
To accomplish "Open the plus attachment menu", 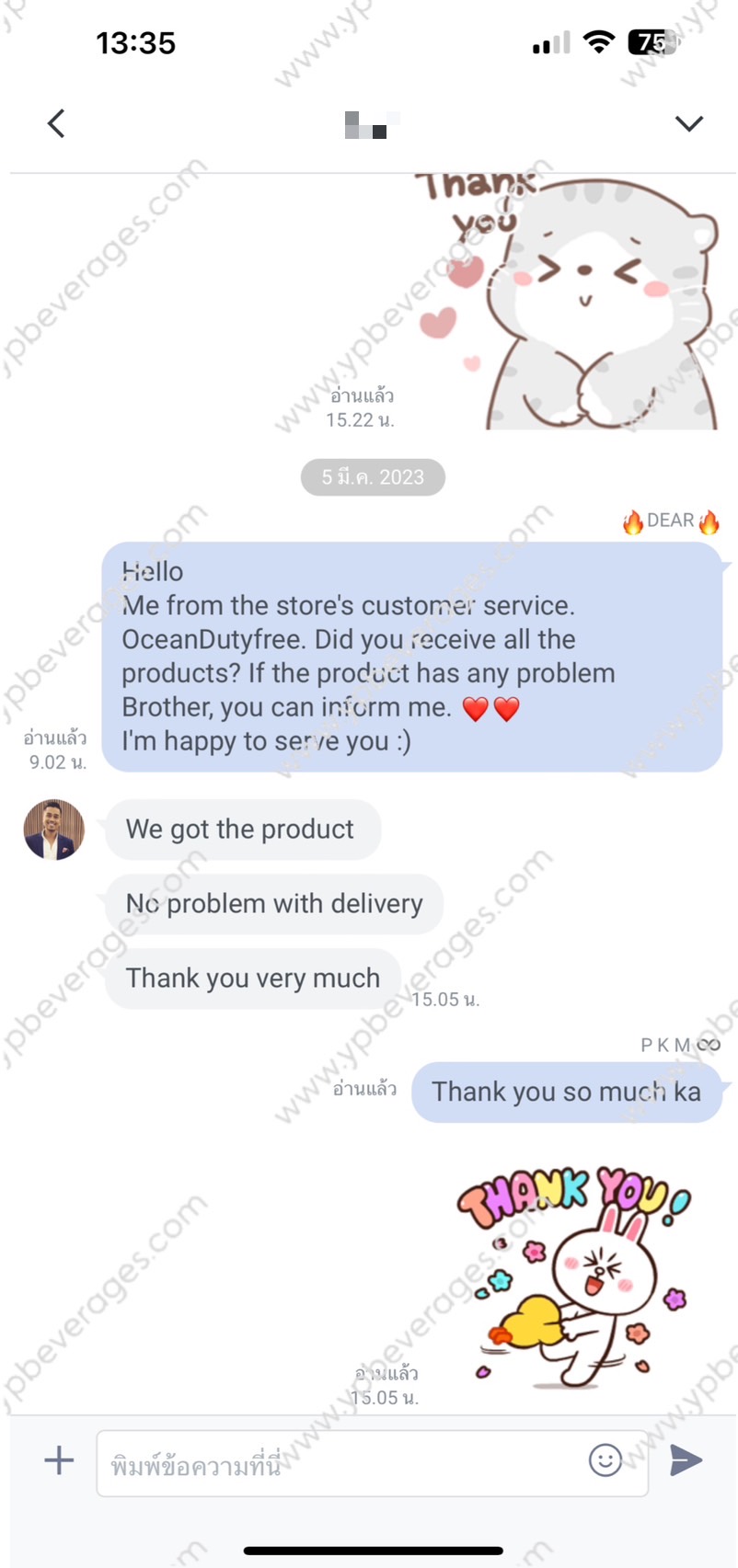I will [x=59, y=1459].
